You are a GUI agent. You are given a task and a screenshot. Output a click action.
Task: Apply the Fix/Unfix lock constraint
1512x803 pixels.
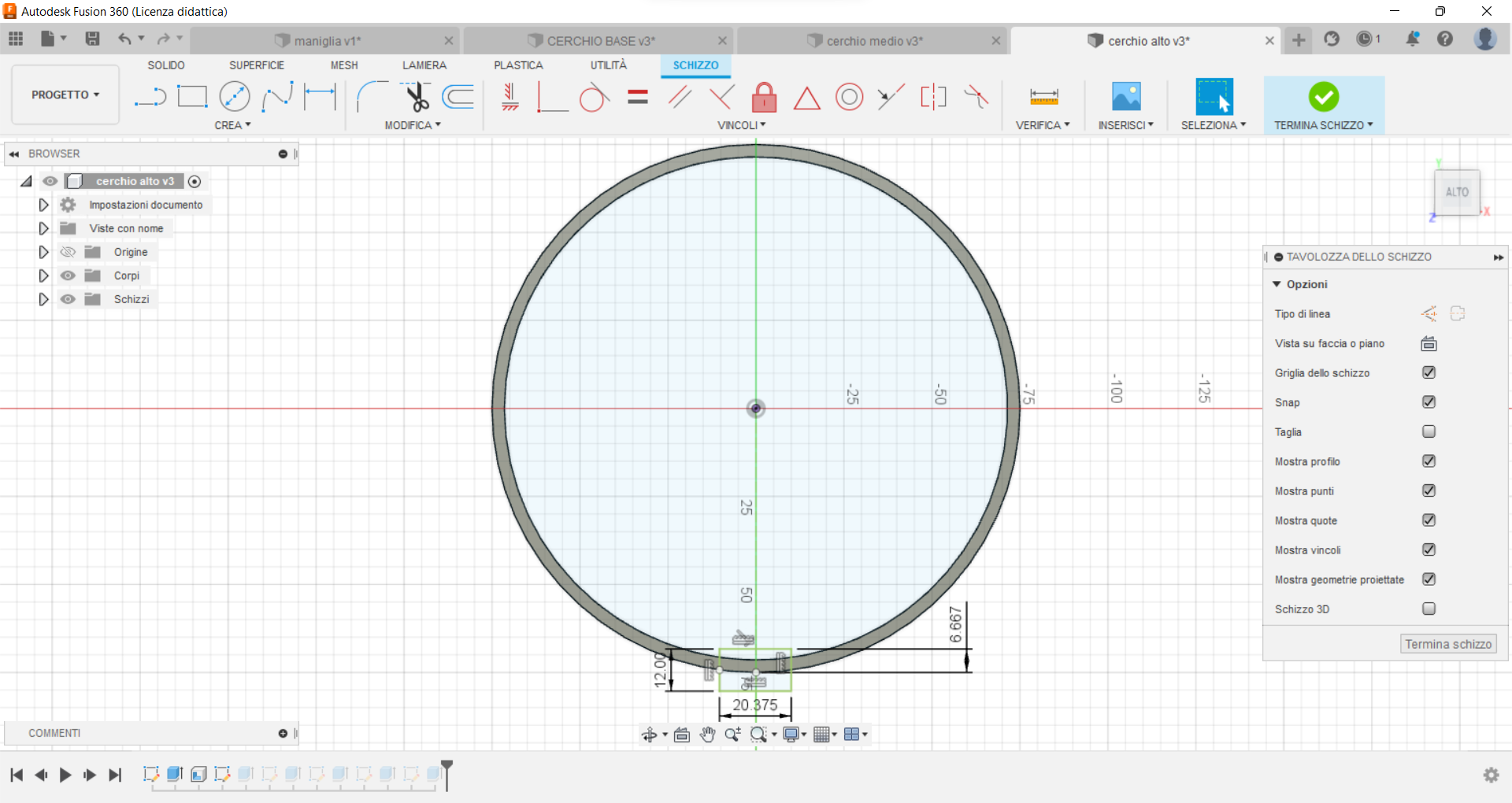pos(764,97)
